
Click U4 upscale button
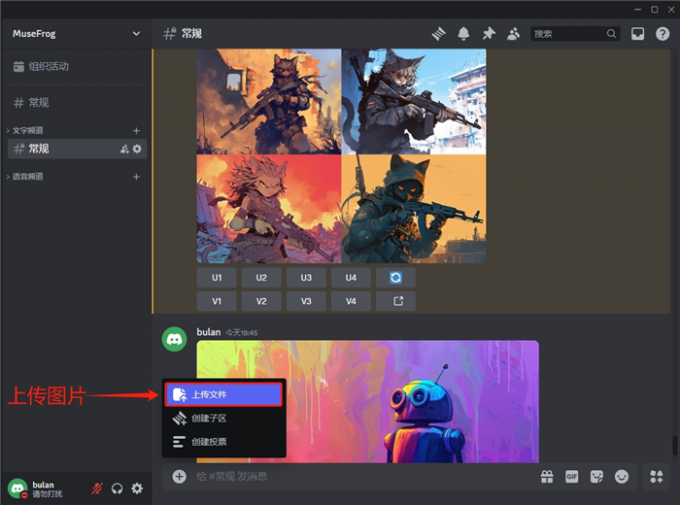[351, 278]
